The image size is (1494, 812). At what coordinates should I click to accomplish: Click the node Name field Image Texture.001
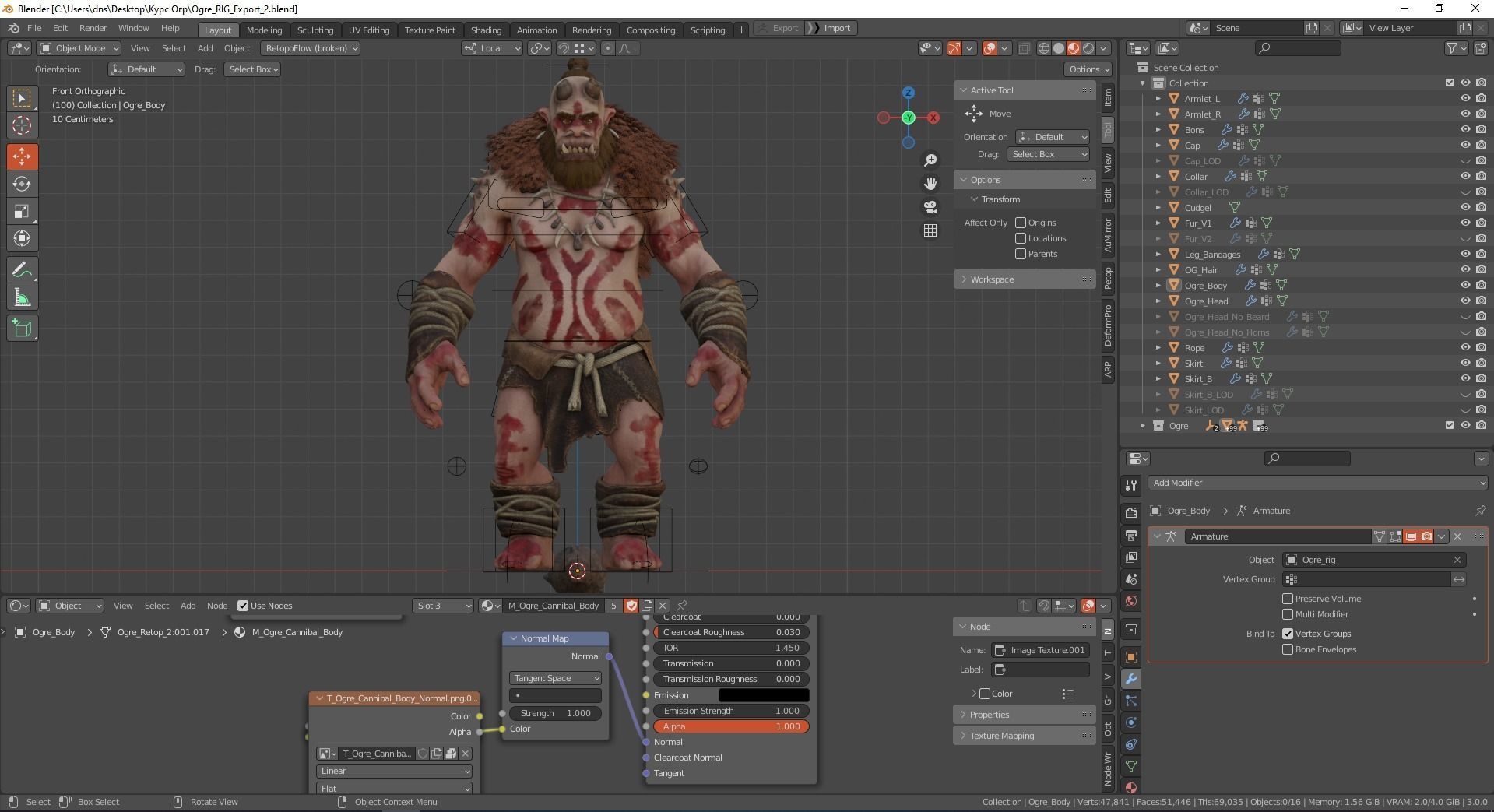1040,650
